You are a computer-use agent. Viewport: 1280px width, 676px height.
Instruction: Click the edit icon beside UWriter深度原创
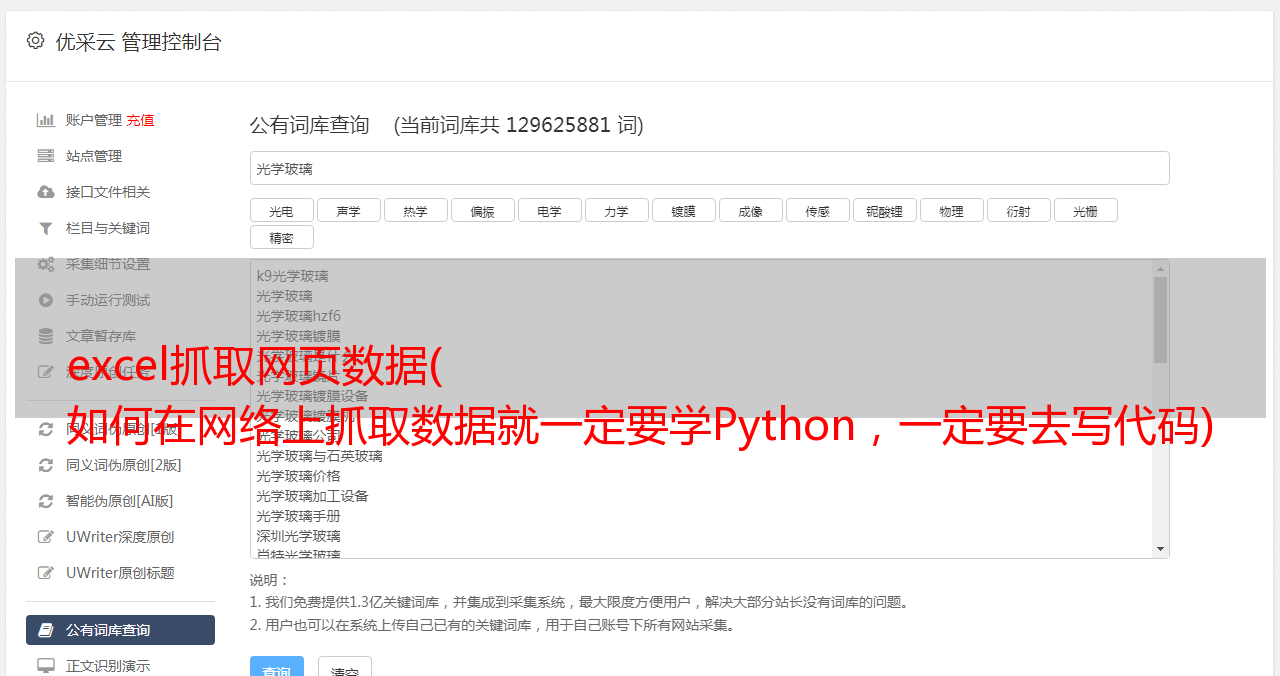click(45, 537)
